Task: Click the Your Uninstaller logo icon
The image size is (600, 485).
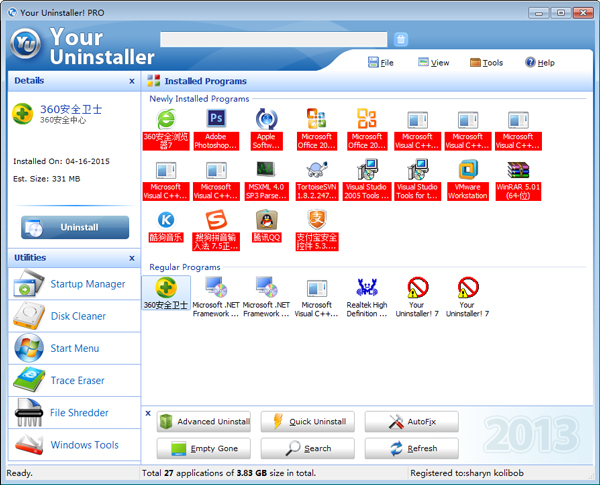Action: point(25,44)
